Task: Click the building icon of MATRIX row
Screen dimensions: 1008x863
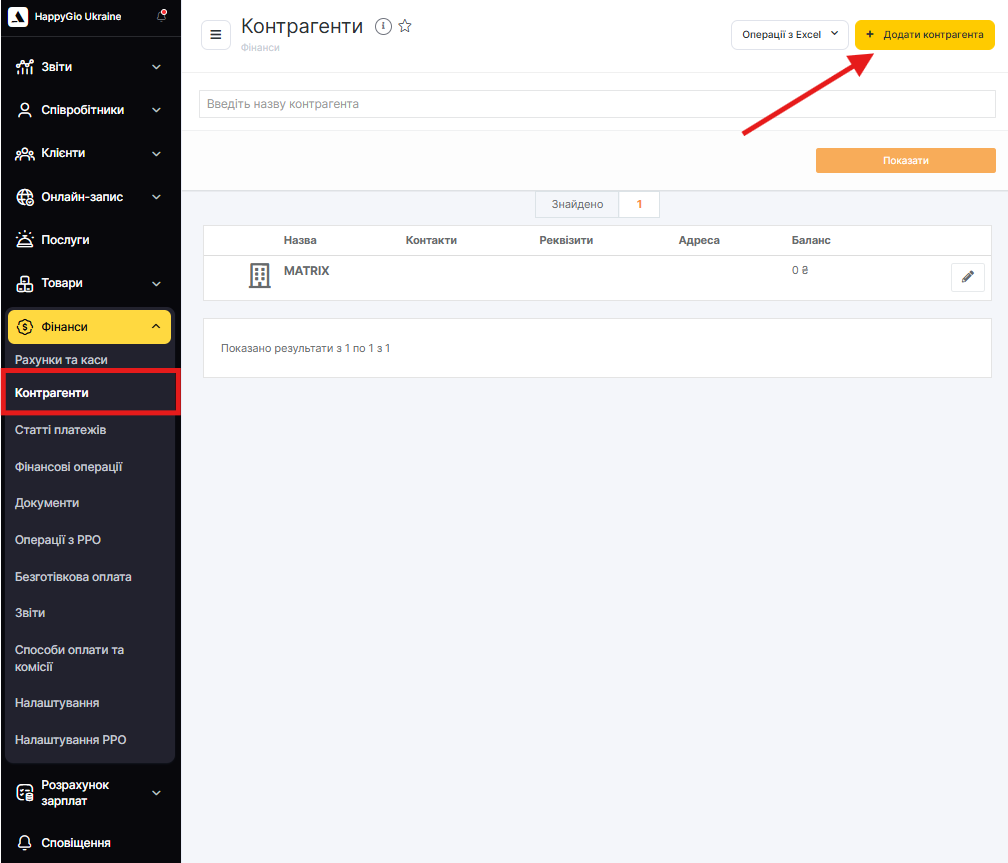Action: click(259, 276)
